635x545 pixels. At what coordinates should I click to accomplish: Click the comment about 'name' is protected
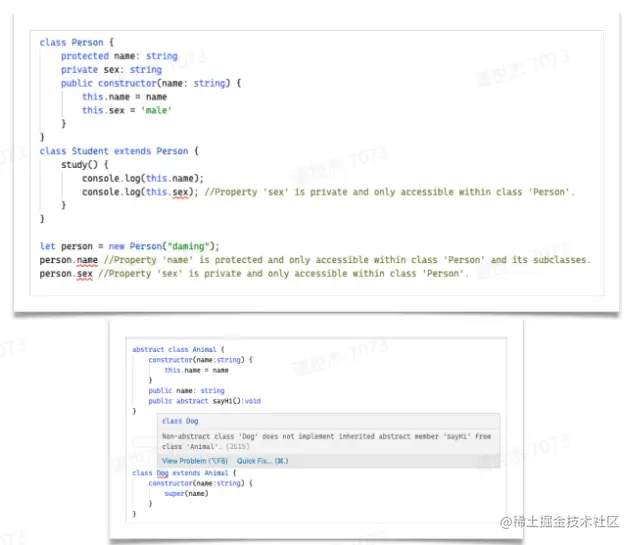tap(347, 260)
